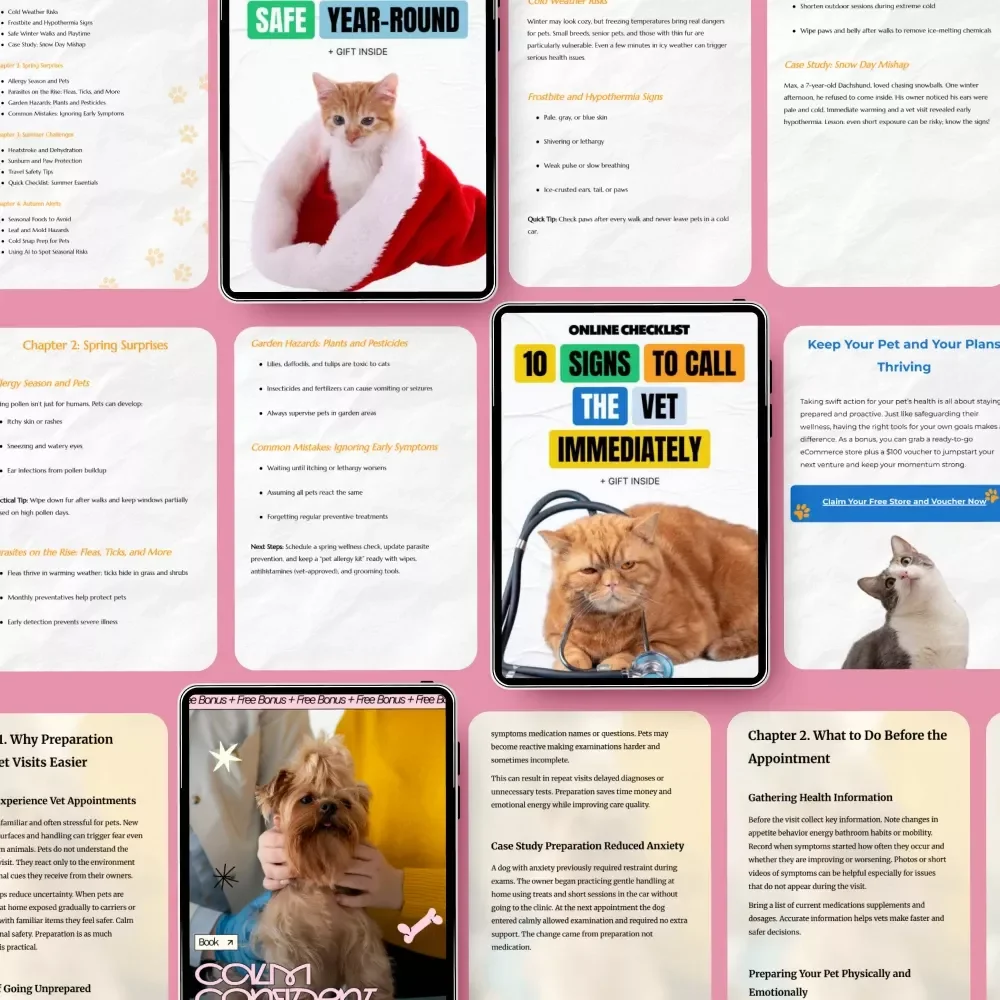Click bullet Shivering or lethargy
This screenshot has height=1000, width=1000.
point(573,142)
